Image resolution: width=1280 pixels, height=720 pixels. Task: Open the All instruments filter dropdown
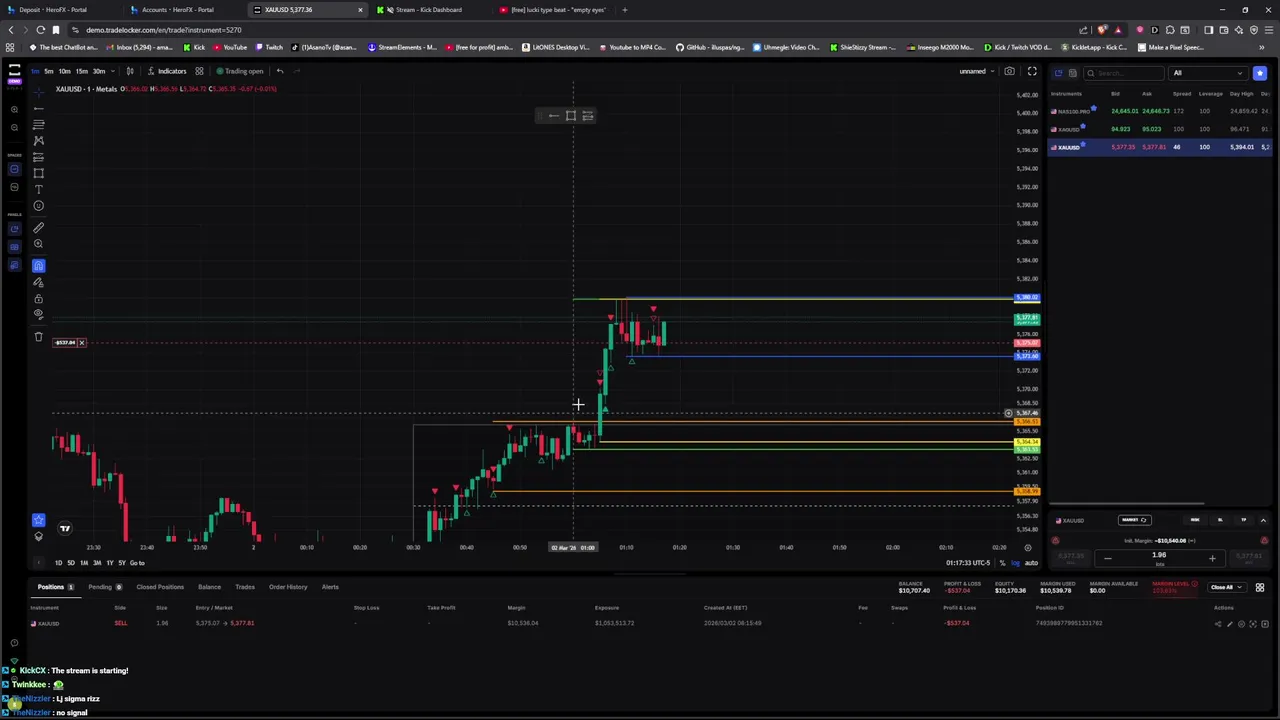(1210, 73)
